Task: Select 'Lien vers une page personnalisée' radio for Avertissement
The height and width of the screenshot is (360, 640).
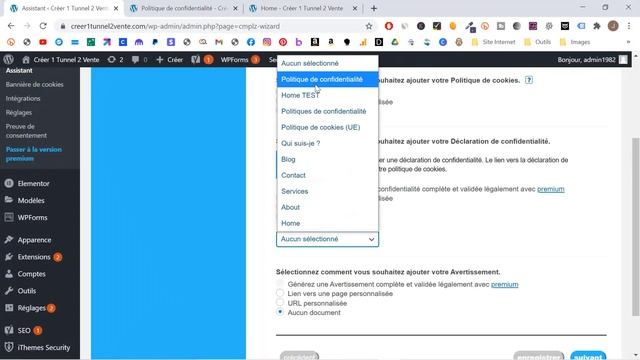Action: coord(280,293)
